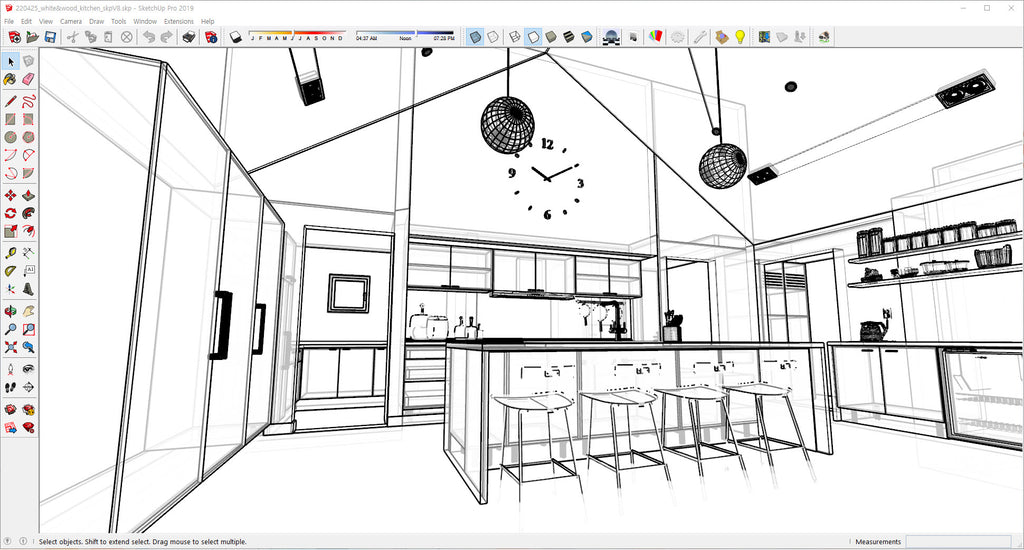The height and width of the screenshot is (550, 1024).
Task: Pick the Paint Bucket tool
Action: (10, 79)
